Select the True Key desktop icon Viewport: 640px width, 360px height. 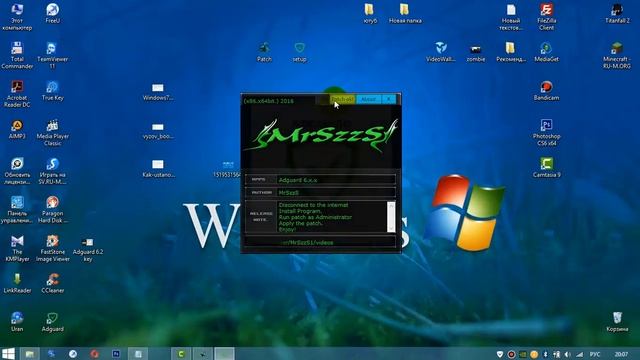[52, 90]
